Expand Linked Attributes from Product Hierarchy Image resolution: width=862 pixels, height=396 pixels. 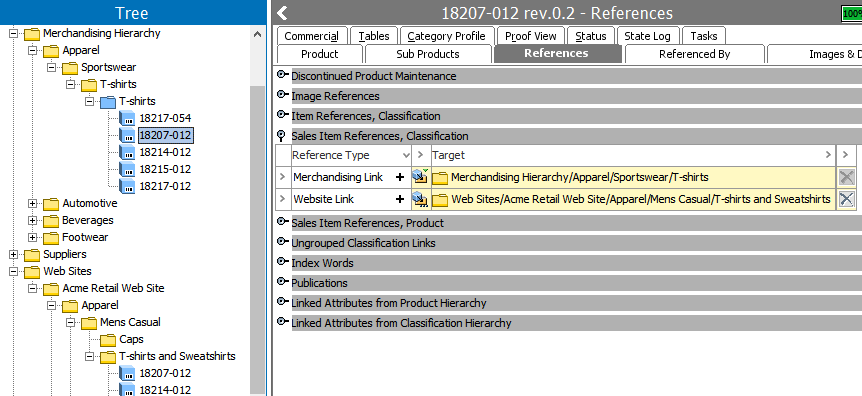coord(283,302)
